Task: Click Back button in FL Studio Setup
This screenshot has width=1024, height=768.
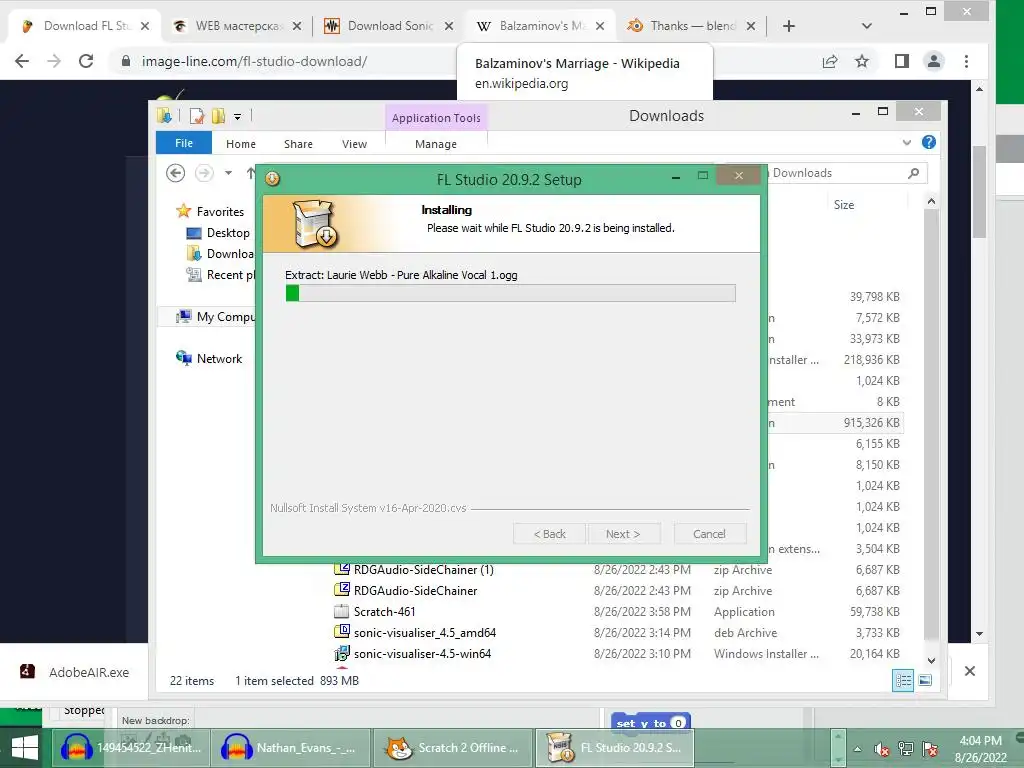Action: coord(549,534)
